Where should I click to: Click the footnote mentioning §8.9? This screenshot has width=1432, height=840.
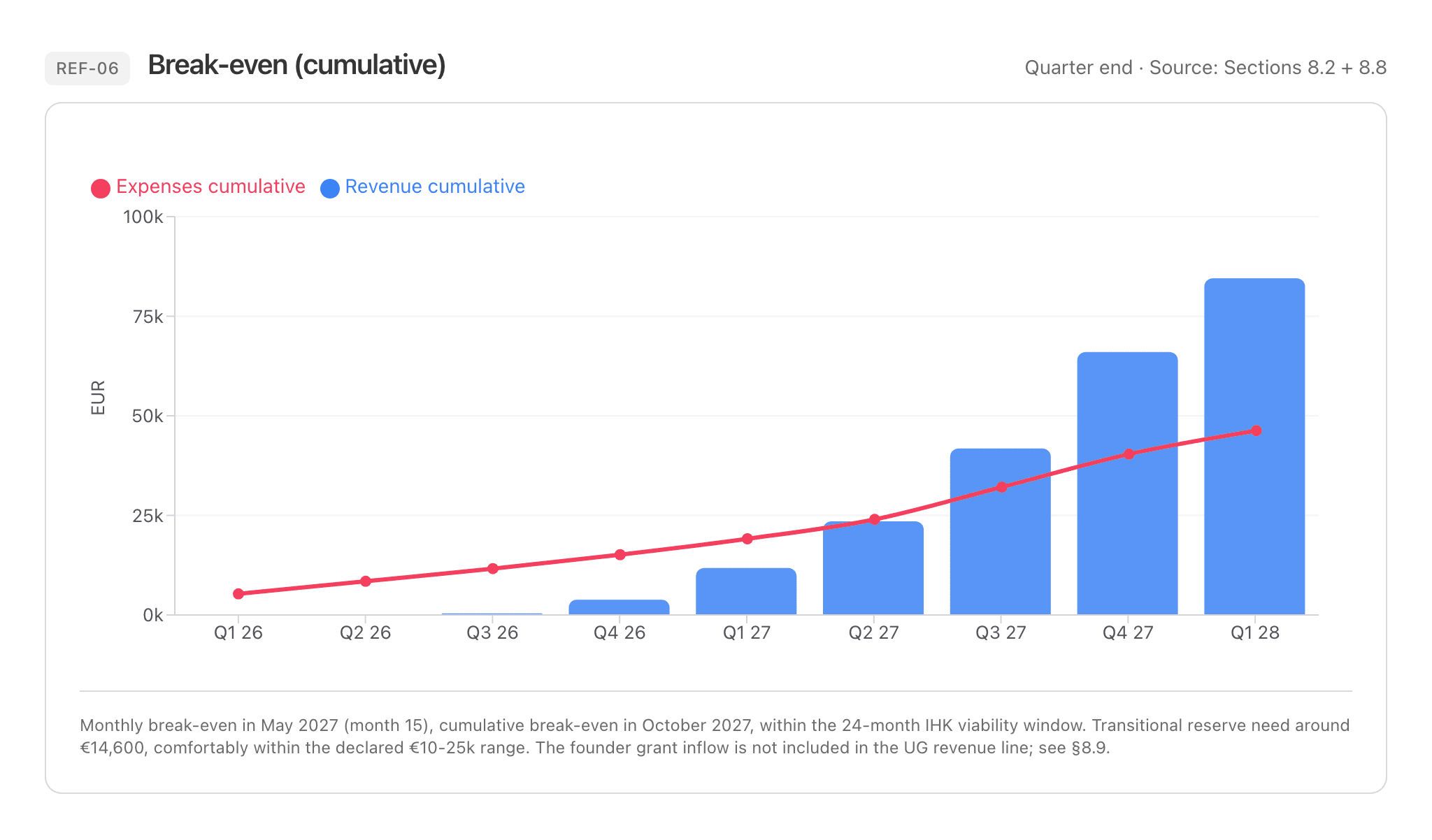coord(715,737)
